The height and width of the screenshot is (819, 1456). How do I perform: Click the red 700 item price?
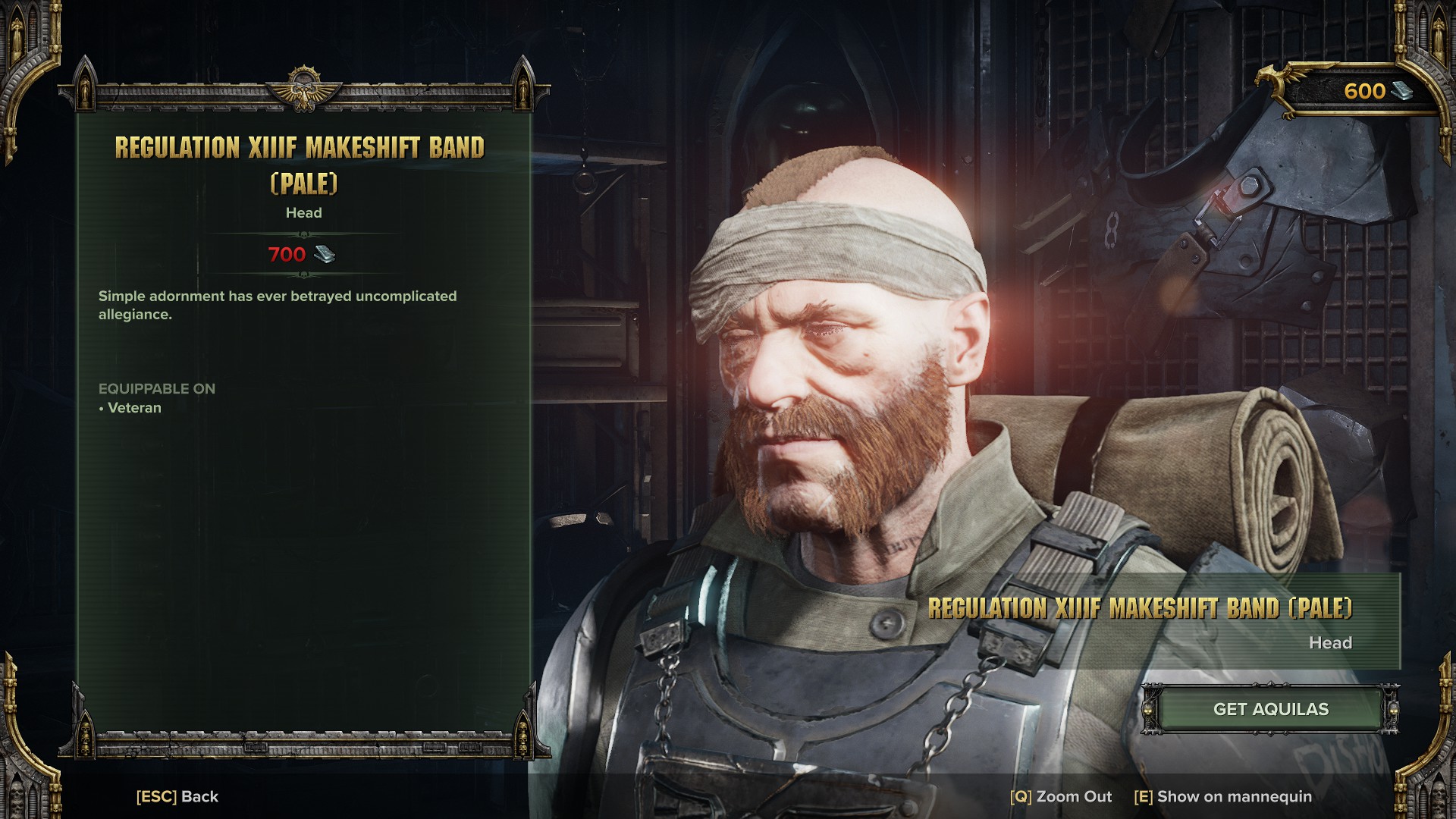pos(287,254)
